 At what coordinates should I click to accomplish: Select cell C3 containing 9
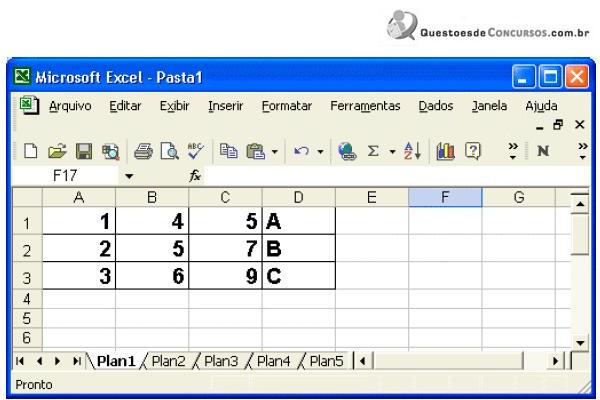225,276
